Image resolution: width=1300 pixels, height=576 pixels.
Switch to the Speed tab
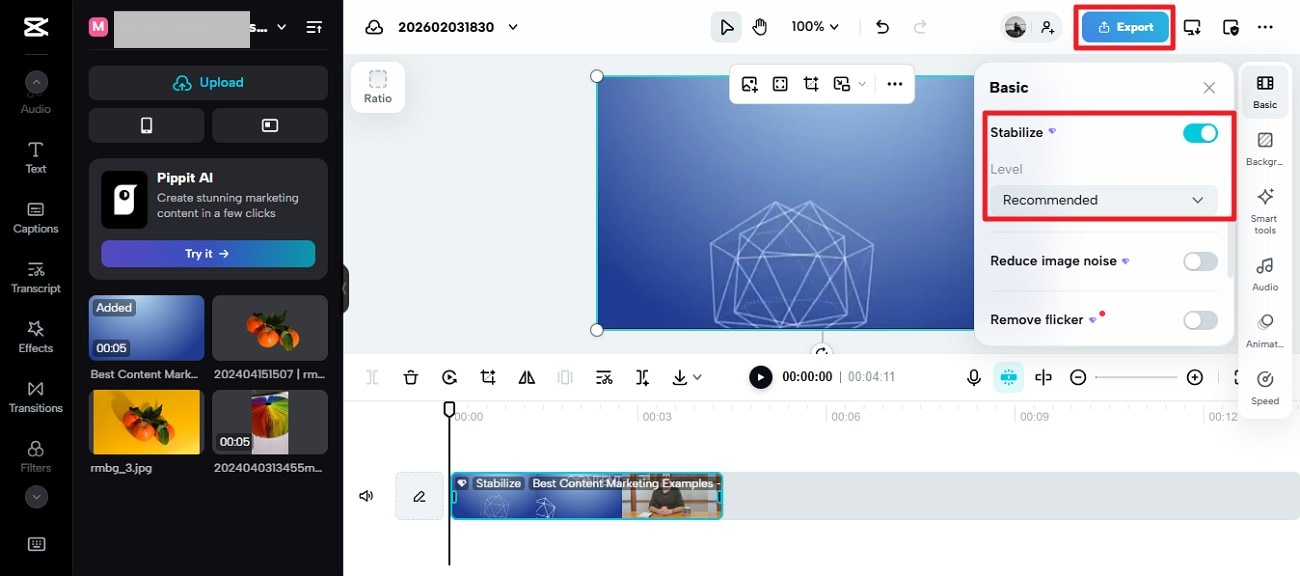click(x=1265, y=388)
